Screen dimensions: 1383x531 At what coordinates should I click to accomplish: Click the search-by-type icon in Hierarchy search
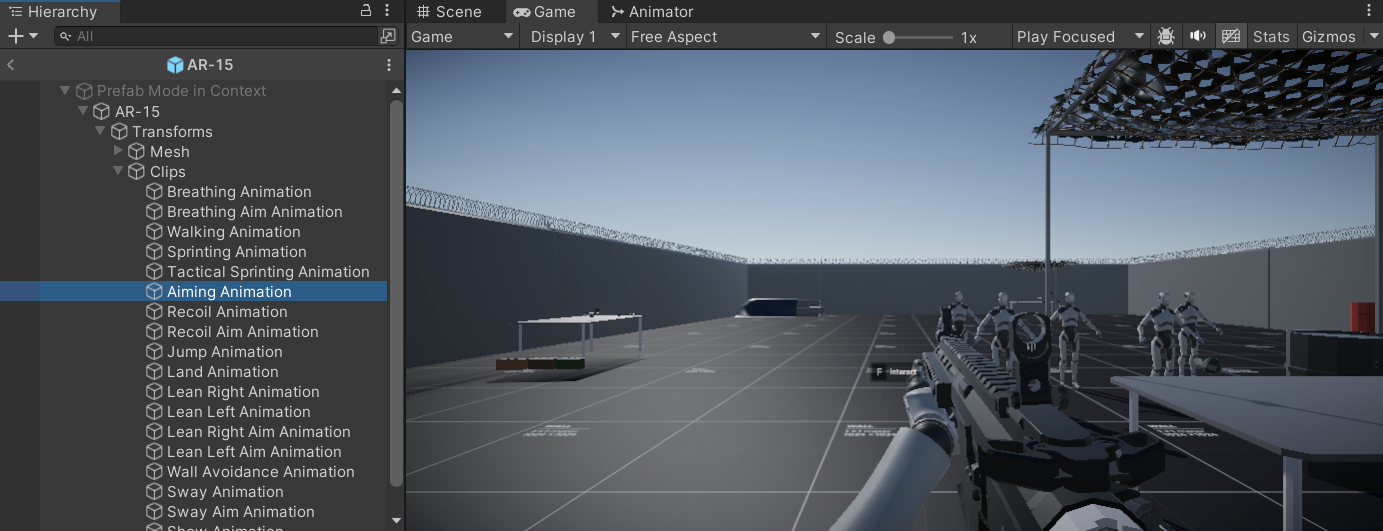388,36
